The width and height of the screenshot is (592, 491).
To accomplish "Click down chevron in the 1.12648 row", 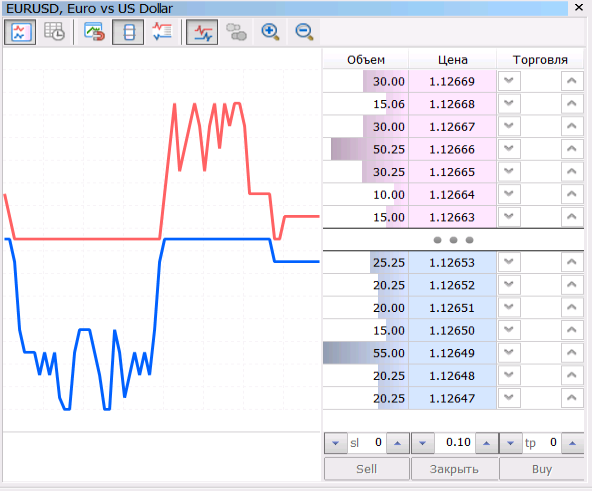I will pyautogui.click(x=509, y=375).
